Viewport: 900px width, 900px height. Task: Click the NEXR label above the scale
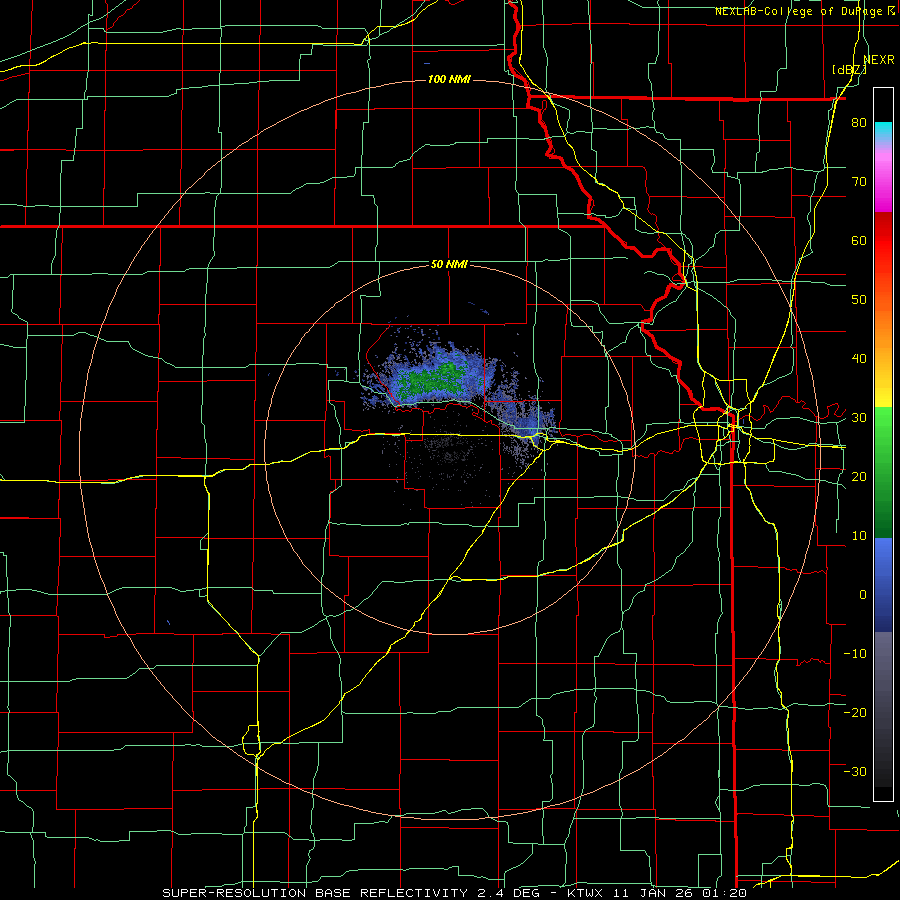click(879, 60)
